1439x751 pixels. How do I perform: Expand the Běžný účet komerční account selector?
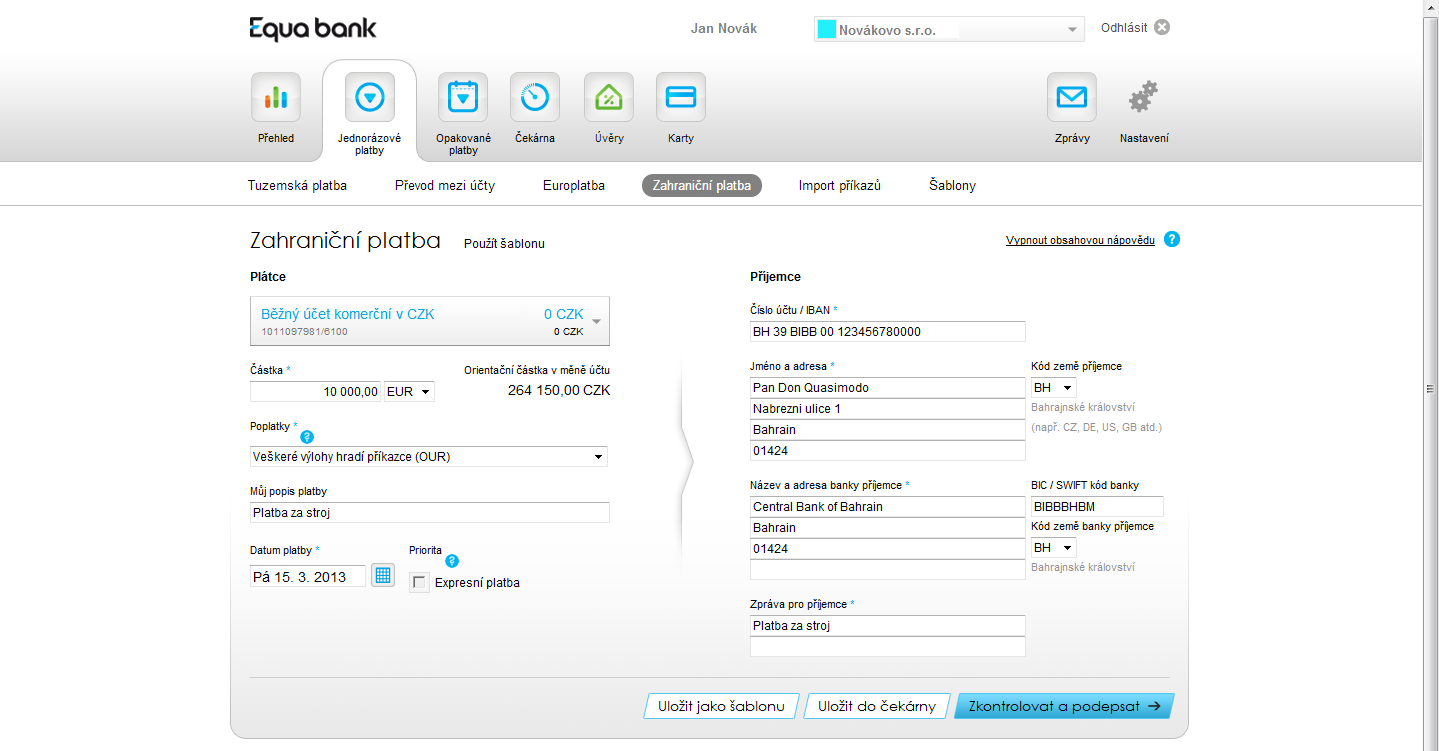pyautogui.click(x=430, y=321)
